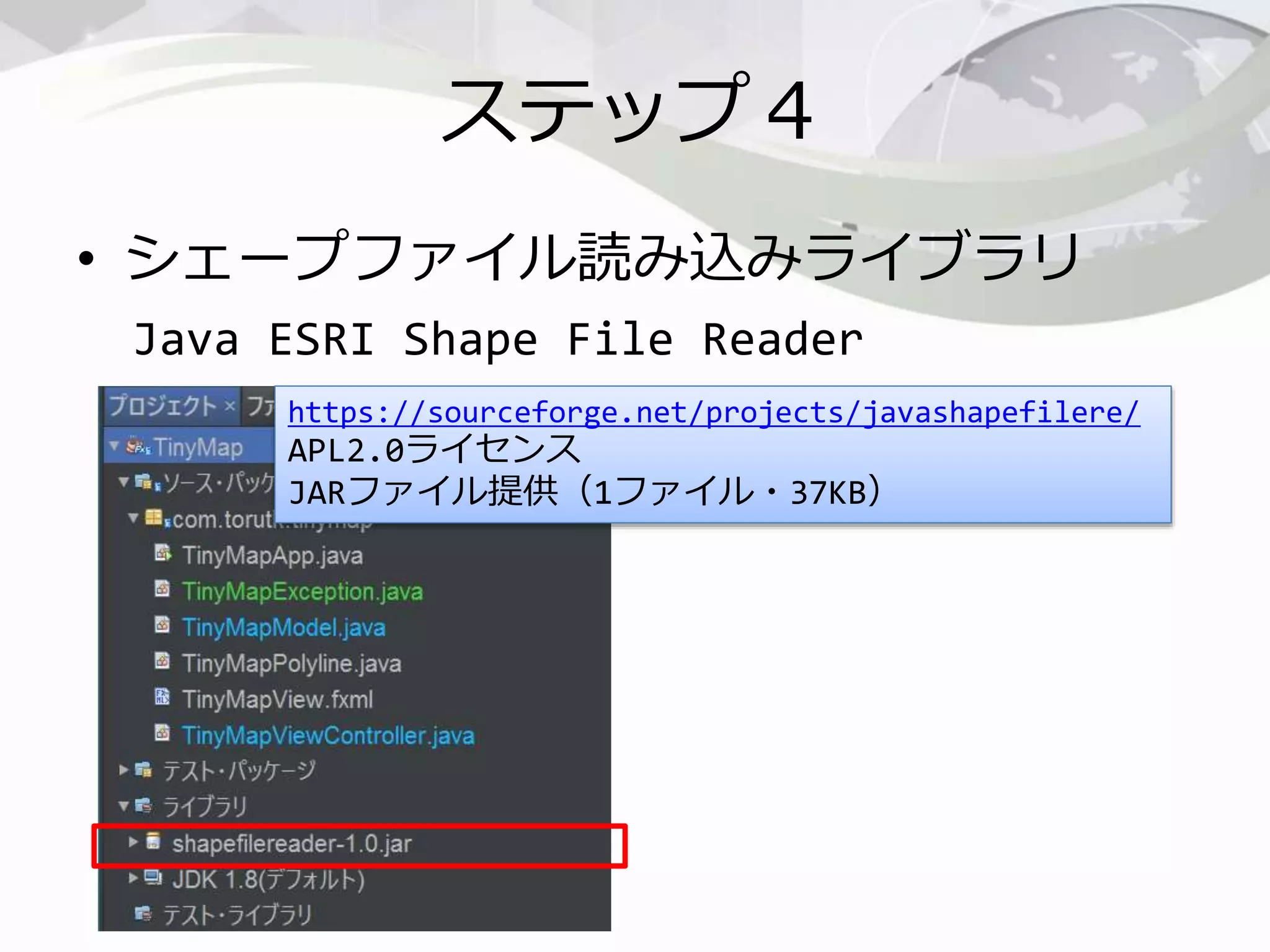The height and width of the screenshot is (952, 1270).
Task: Click the TinyMapViewController.java file icon
Action: click(162, 733)
